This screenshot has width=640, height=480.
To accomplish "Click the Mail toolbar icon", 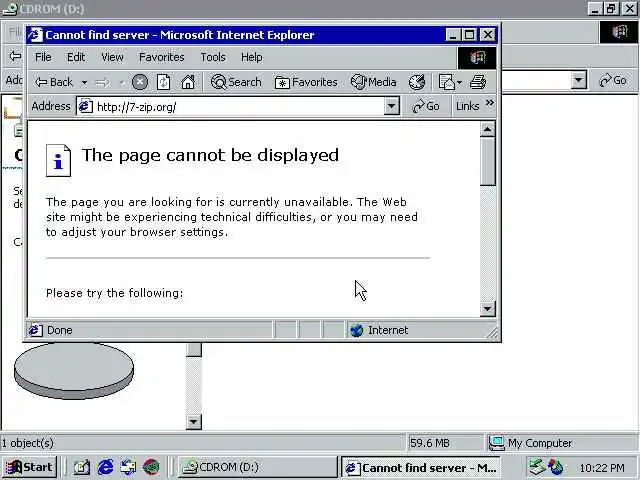I will coord(447,82).
